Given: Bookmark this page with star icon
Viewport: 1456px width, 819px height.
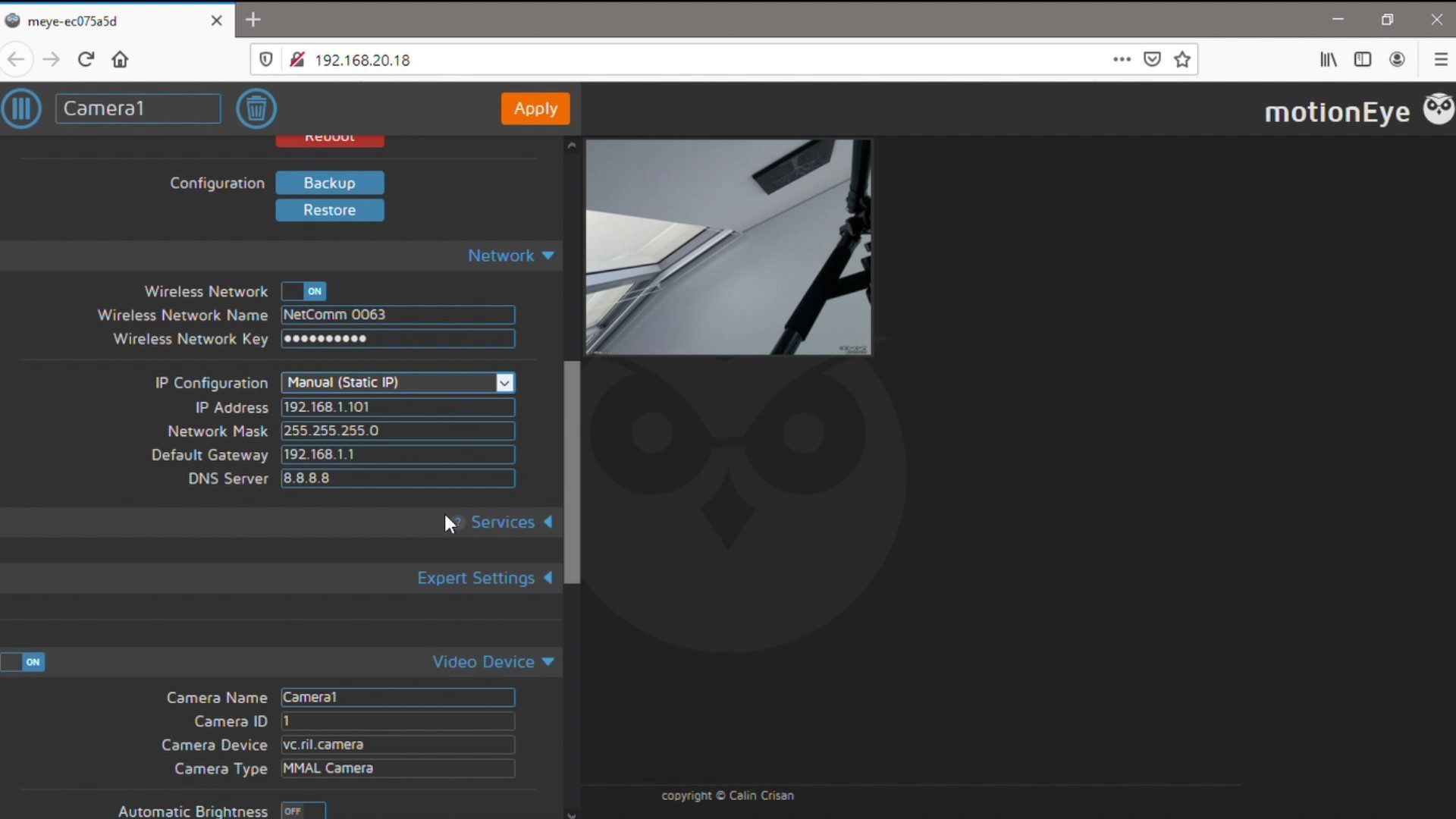Looking at the screenshot, I should coord(1181,59).
